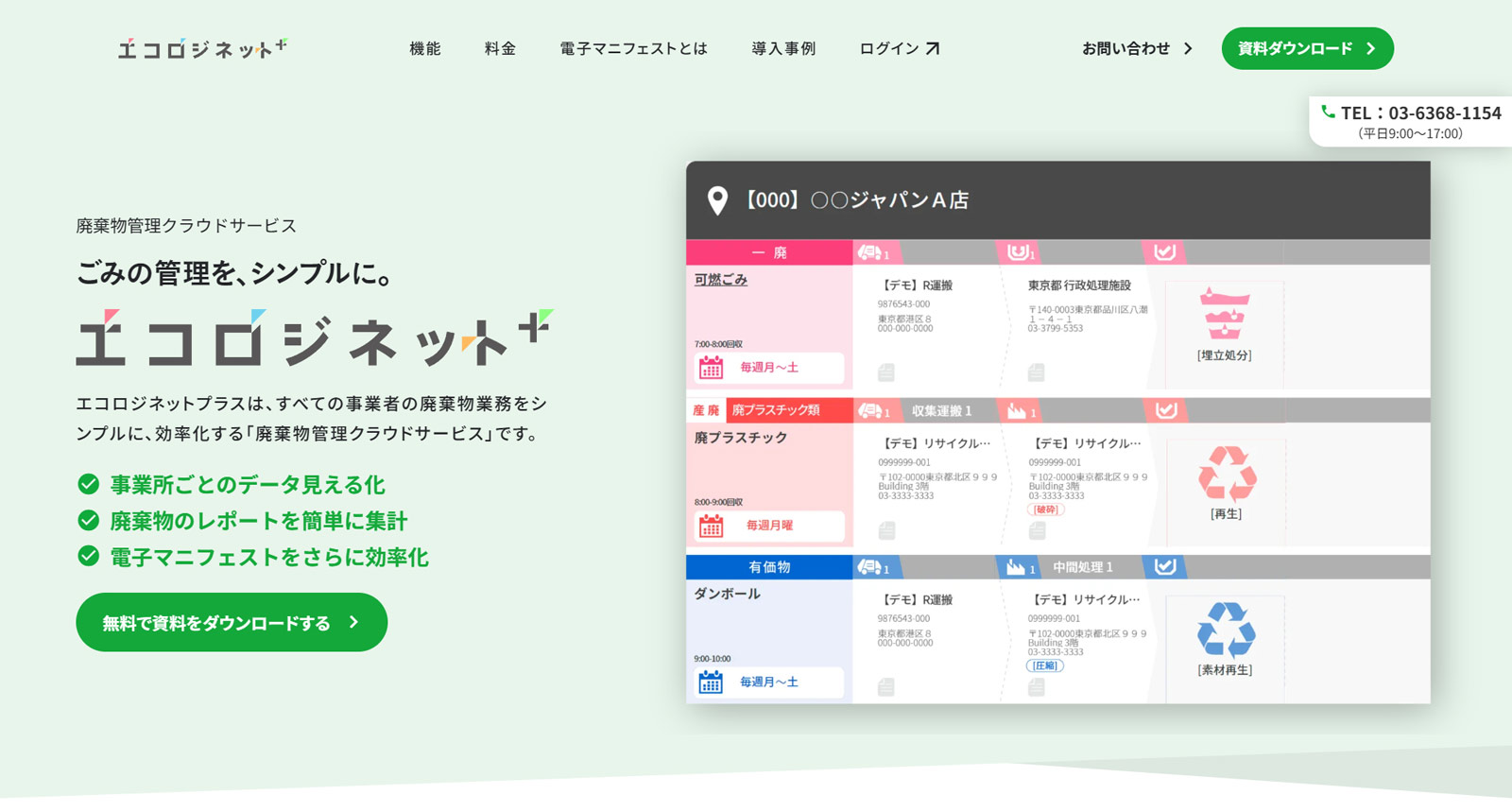Image resolution: width=1512 pixels, height=812 pixels.
Task: Click the disposal facility icon in 一廃 header
Action: [x=1018, y=251]
